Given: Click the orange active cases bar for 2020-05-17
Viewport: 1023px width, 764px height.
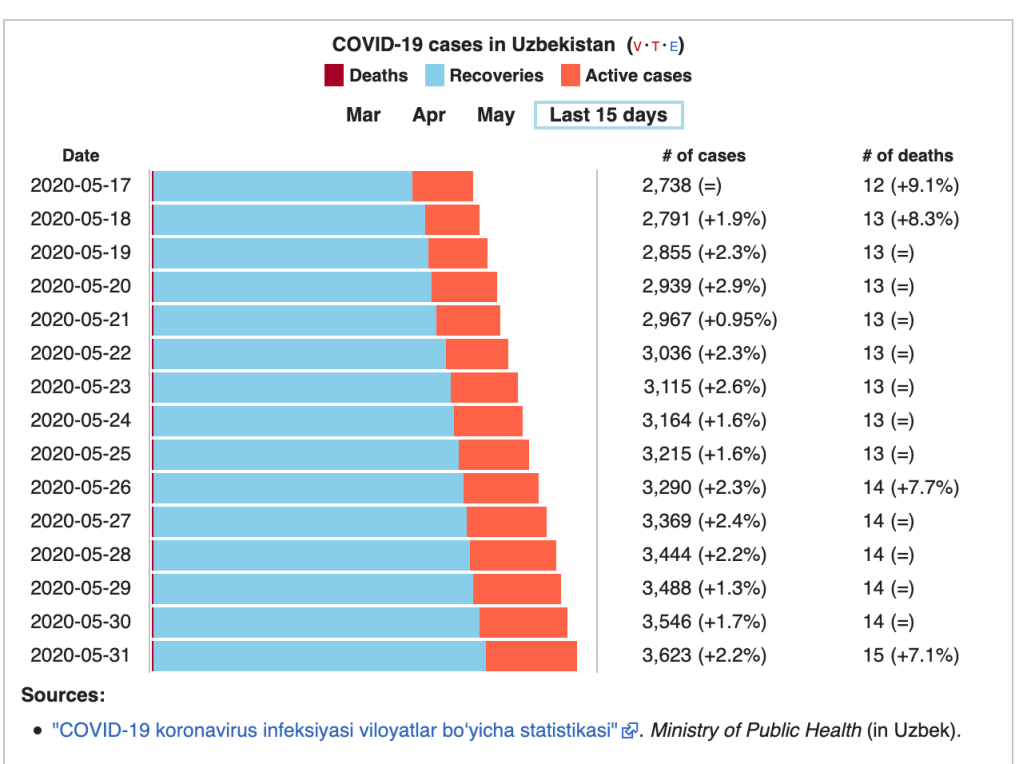Looking at the screenshot, I should click(442, 186).
